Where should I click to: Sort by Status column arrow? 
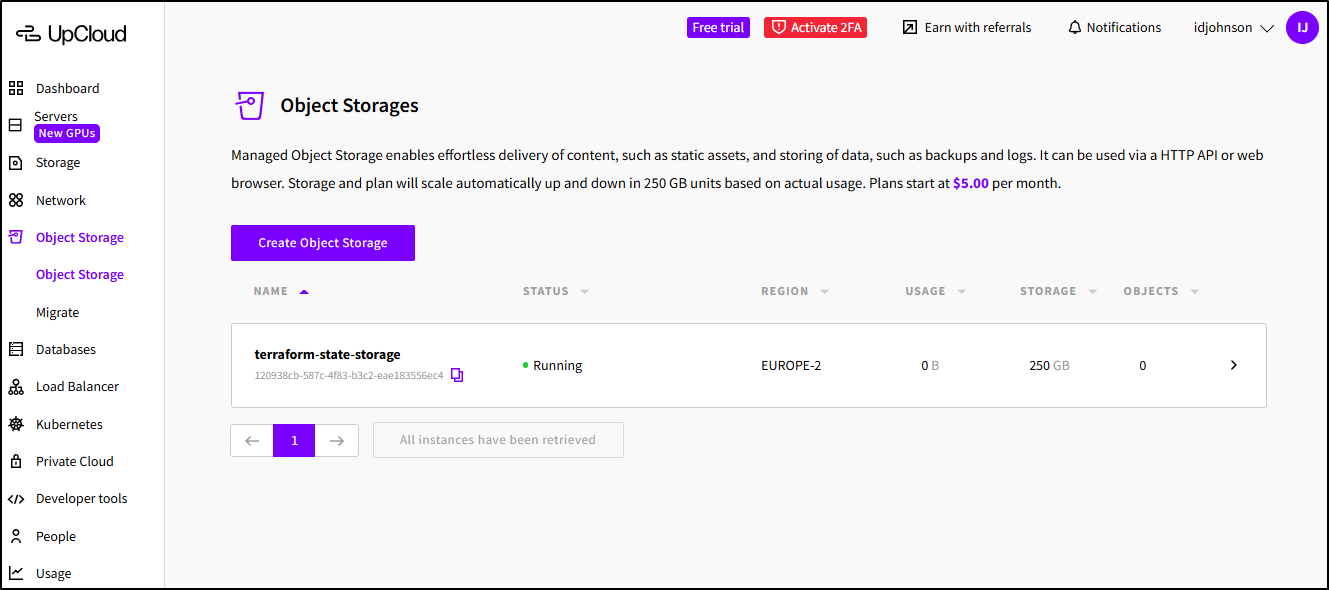coord(585,292)
